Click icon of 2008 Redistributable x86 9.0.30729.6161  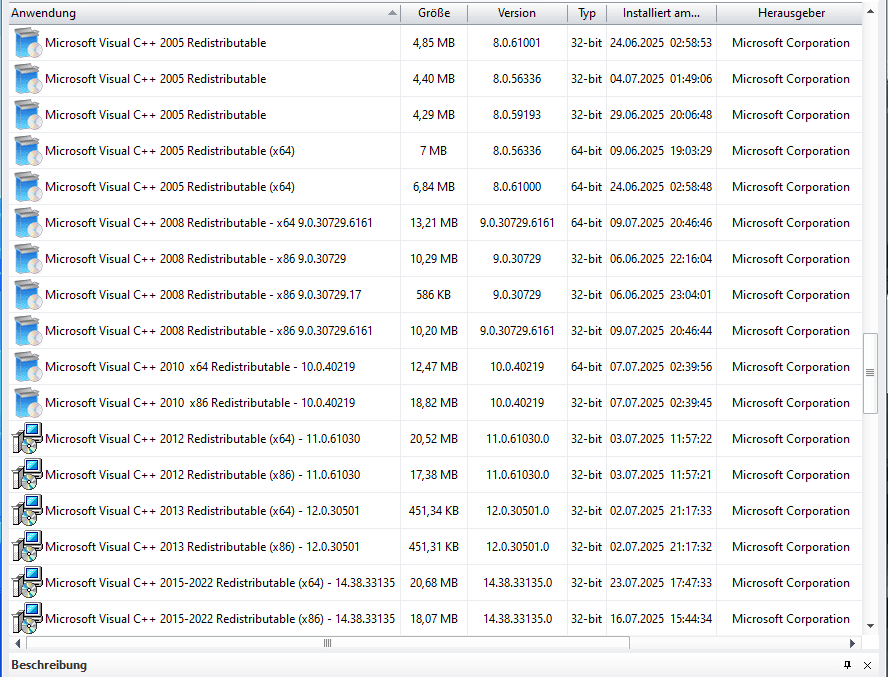point(27,331)
